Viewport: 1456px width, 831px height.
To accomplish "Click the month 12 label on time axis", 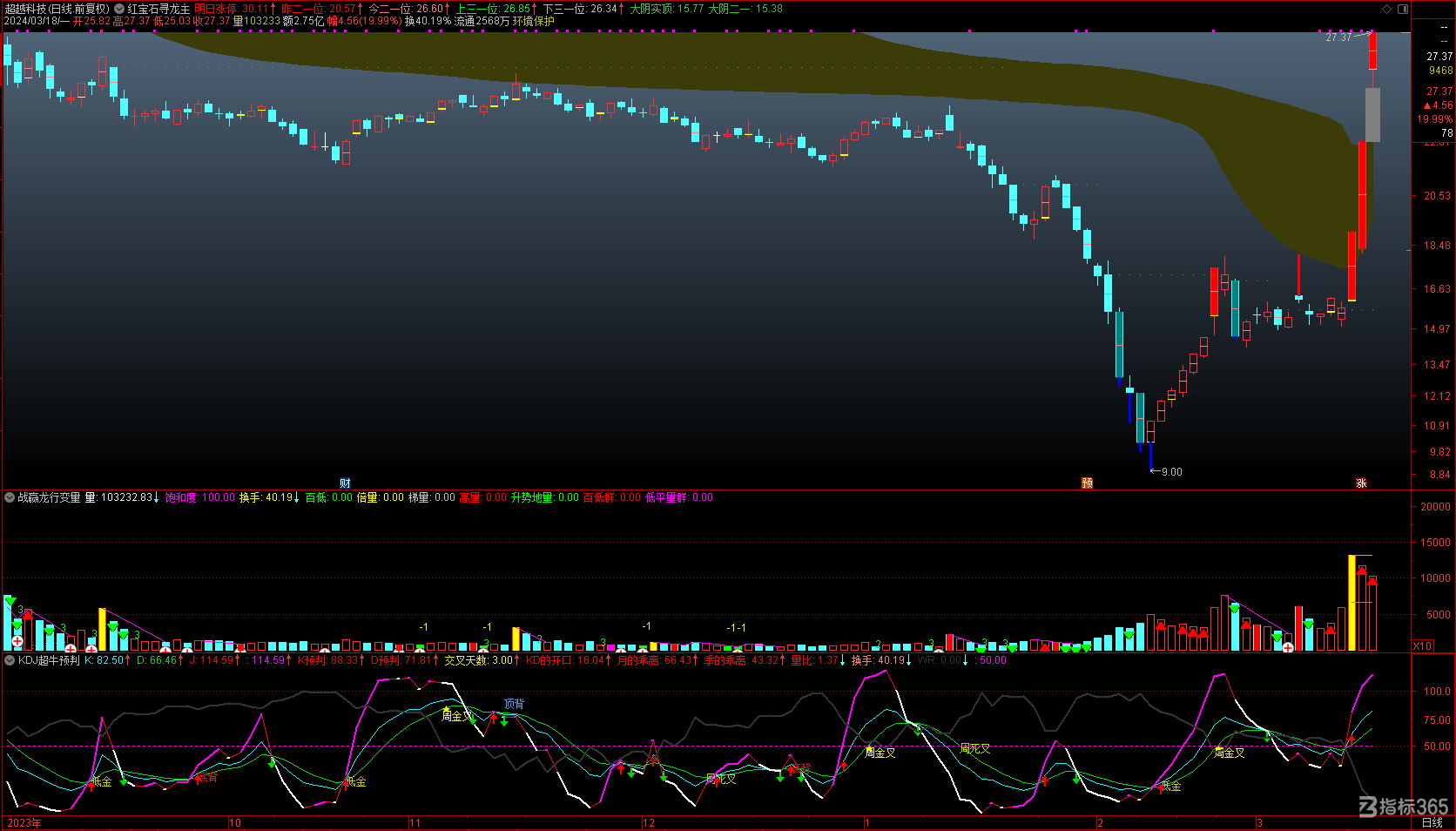I will click(x=649, y=823).
